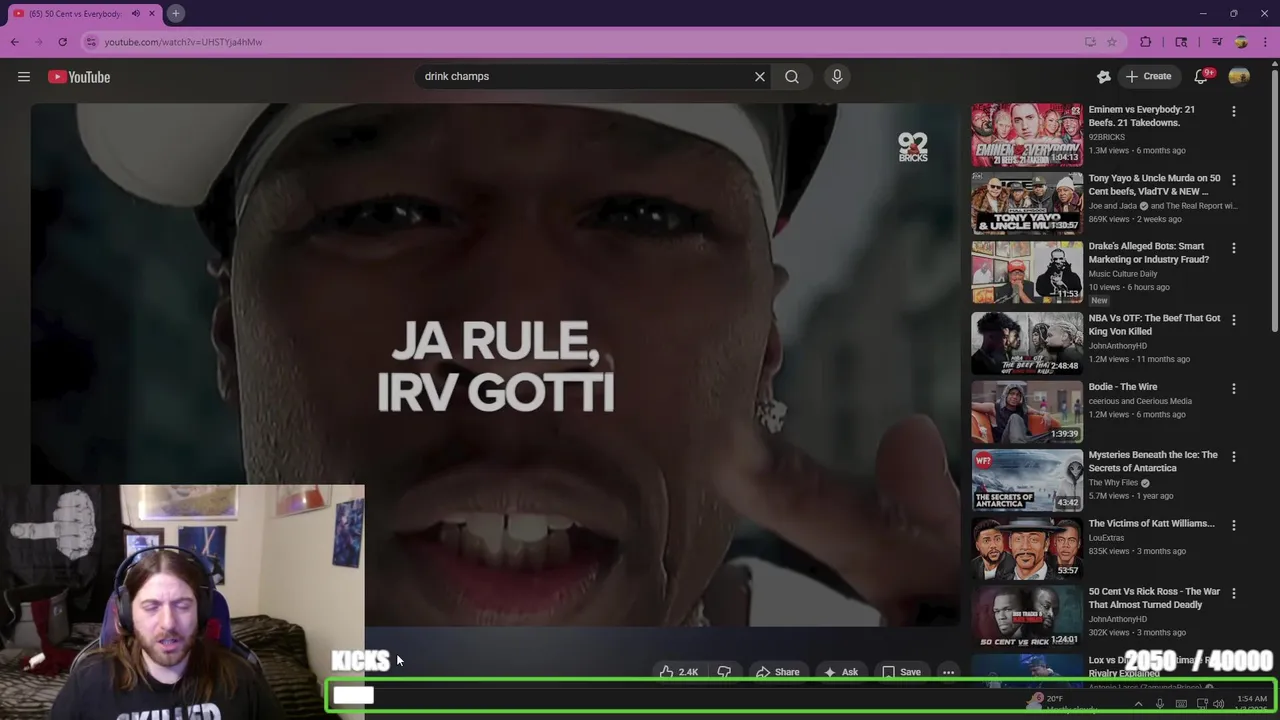Open Chrome extensions puzzle icon
Image resolution: width=1280 pixels, height=720 pixels.
point(1146,42)
